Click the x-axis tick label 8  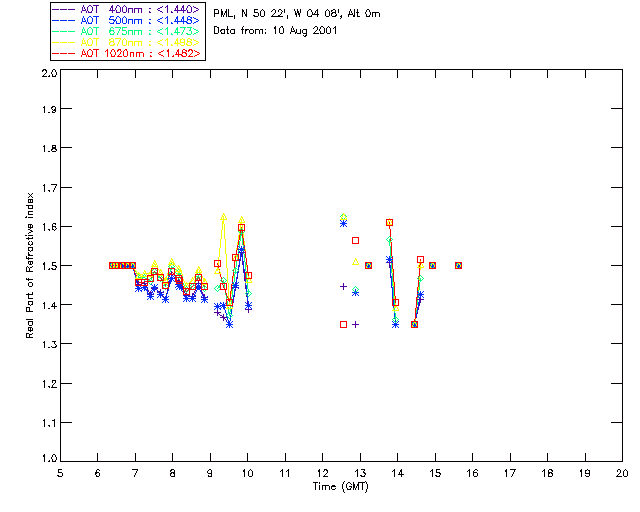click(x=173, y=473)
